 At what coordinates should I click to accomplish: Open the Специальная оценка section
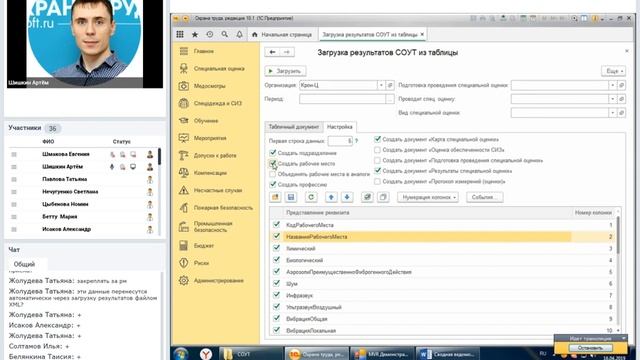pyautogui.click(x=219, y=69)
